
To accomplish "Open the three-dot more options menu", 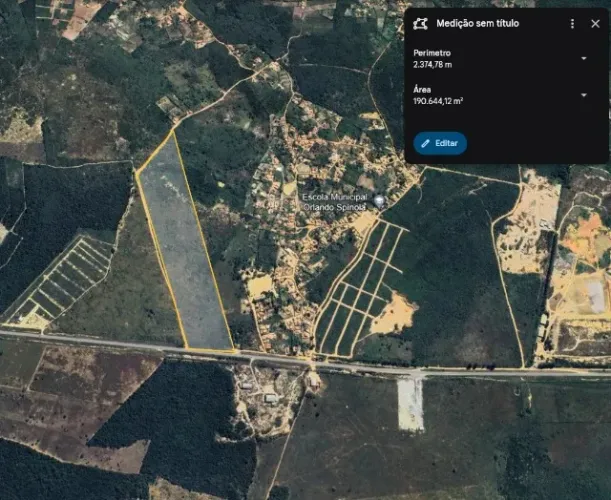I will coord(572,24).
